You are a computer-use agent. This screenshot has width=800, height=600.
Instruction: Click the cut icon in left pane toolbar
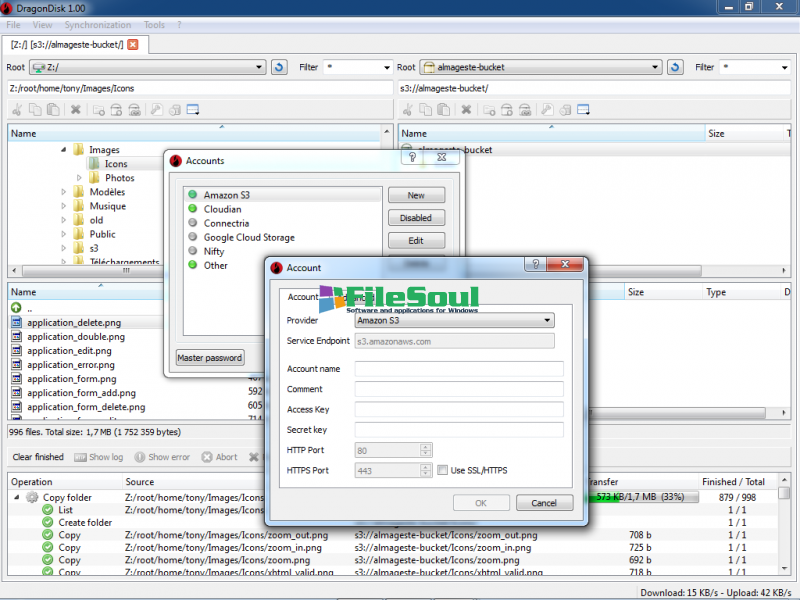17,109
